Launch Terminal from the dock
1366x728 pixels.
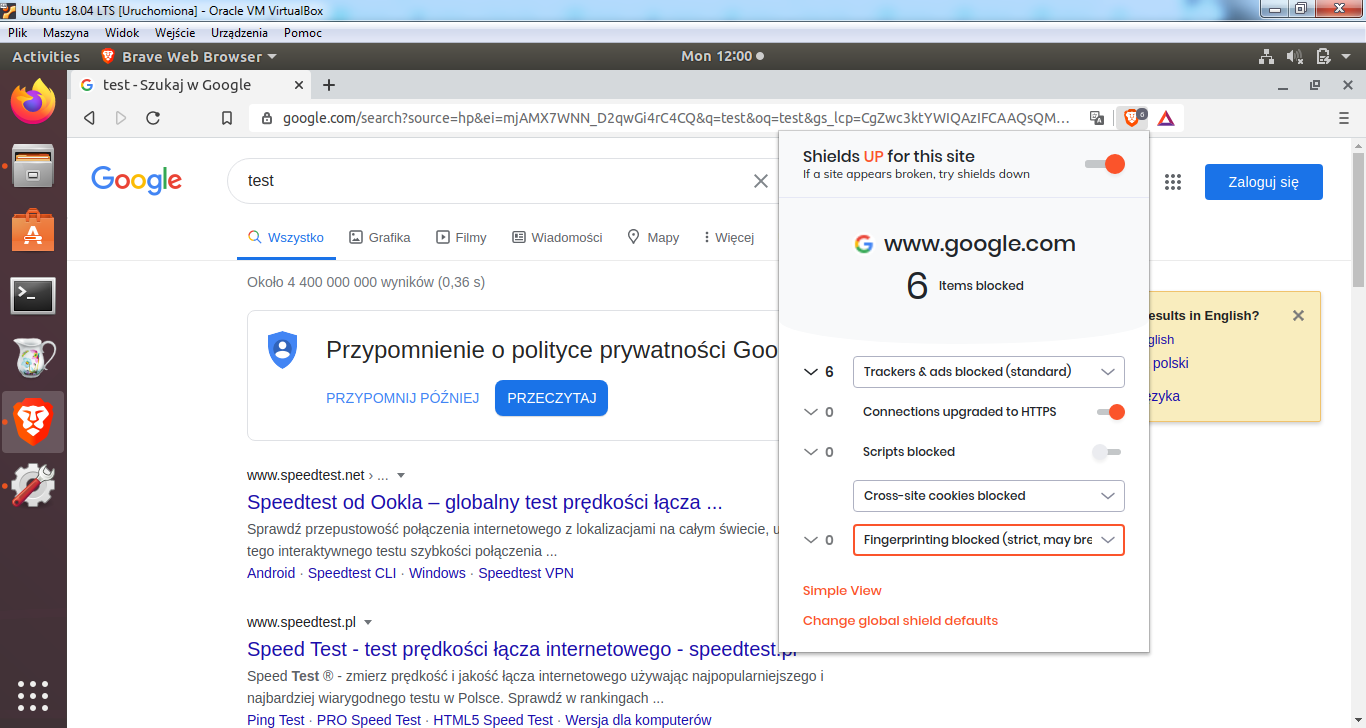[x=33, y=295]
